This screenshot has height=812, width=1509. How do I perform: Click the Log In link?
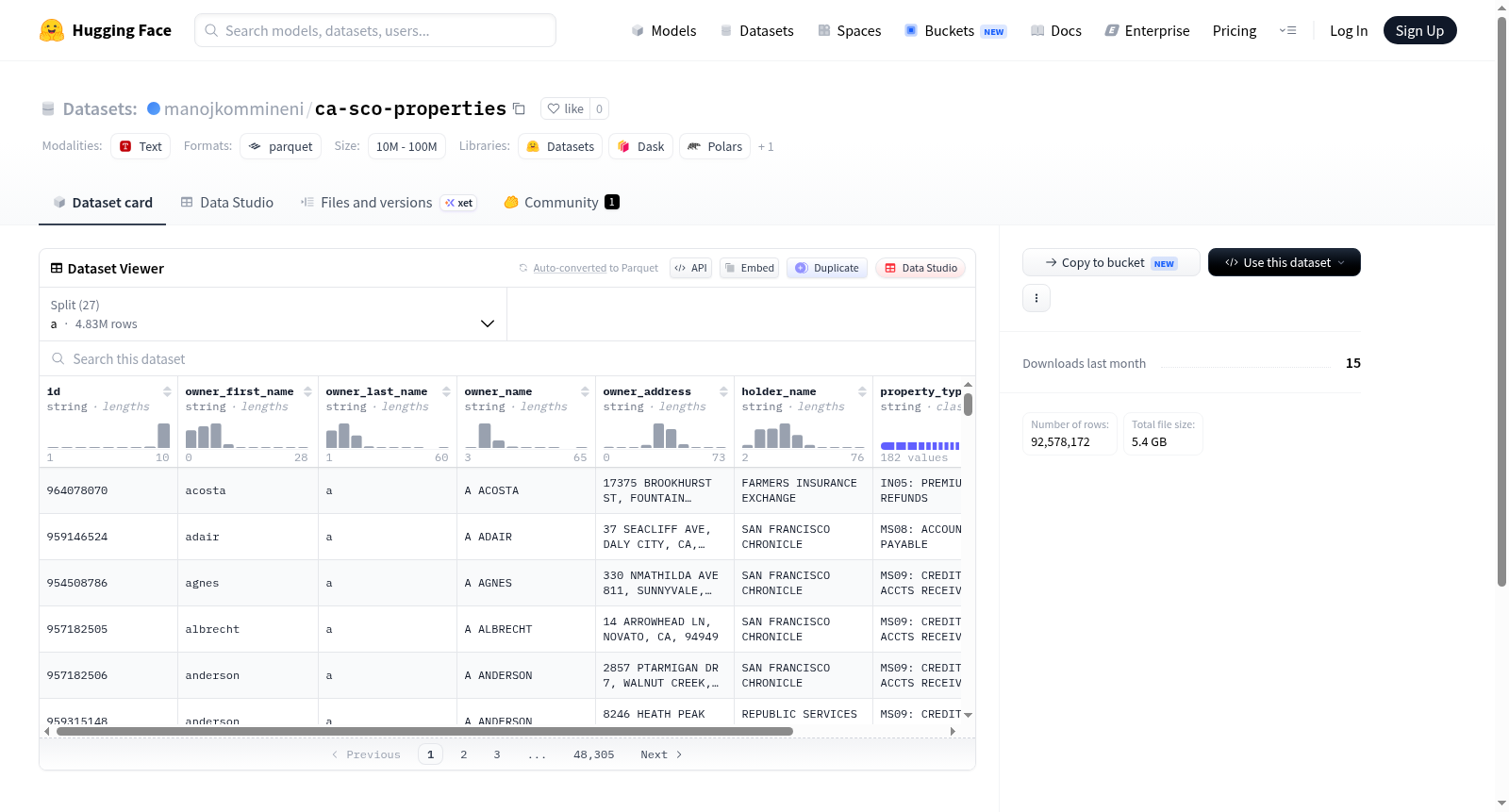pos(1349,30)
